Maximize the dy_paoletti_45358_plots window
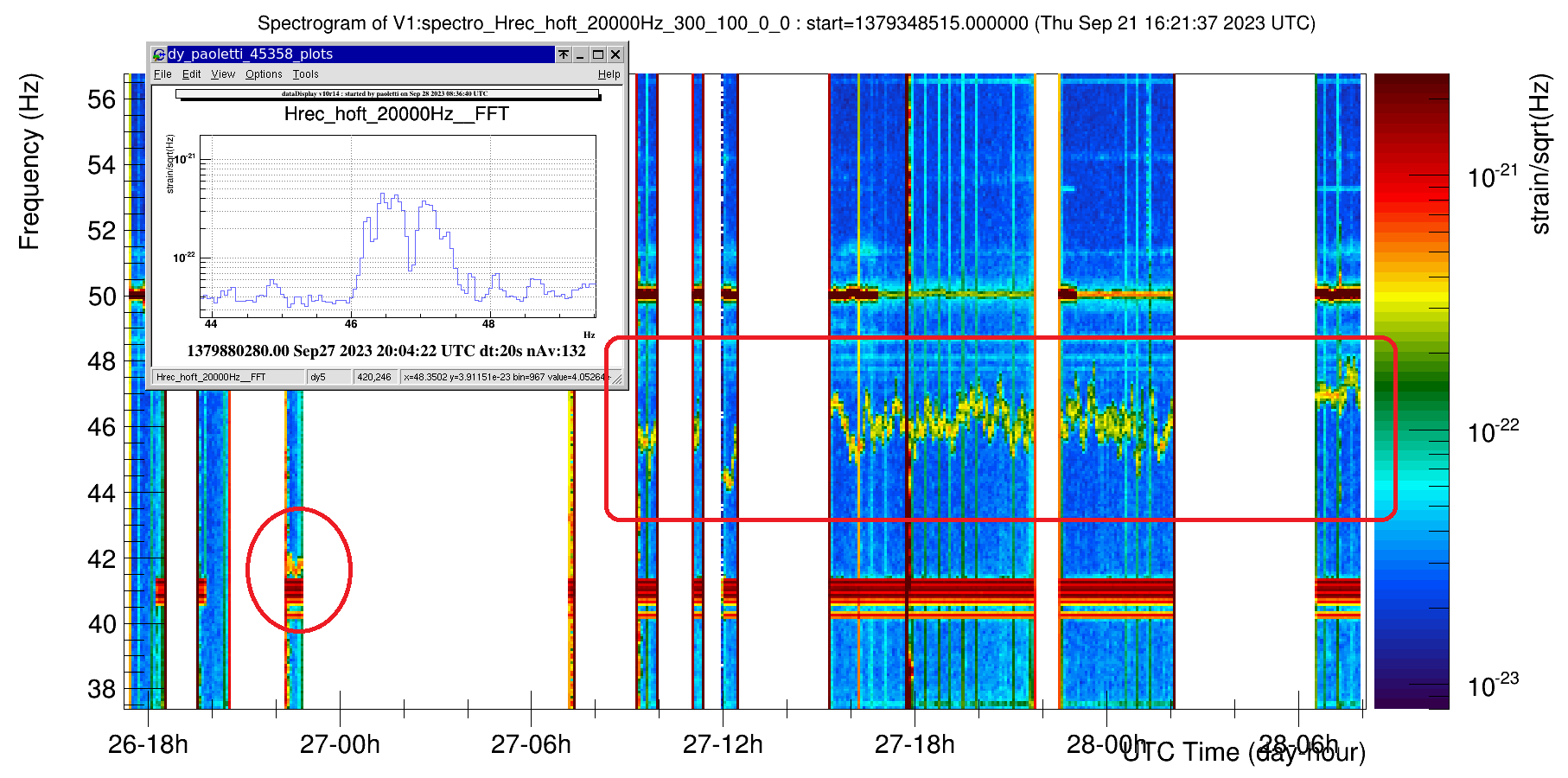Viewport: 1568px width, 778px height. pos(597,54)
